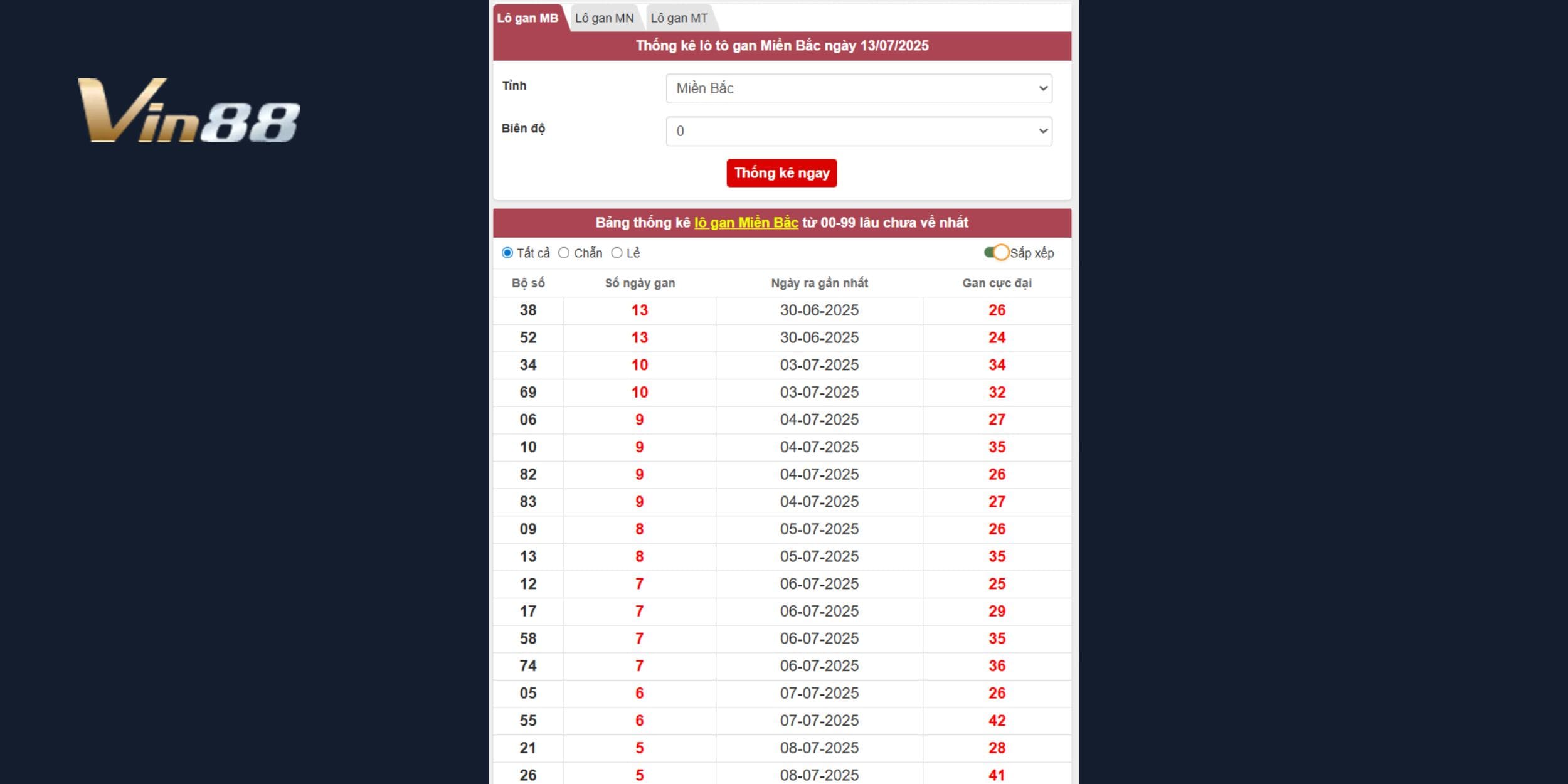1568x784 pixels.
Task: Click the Gan cực đại column header
Action: 997,283
